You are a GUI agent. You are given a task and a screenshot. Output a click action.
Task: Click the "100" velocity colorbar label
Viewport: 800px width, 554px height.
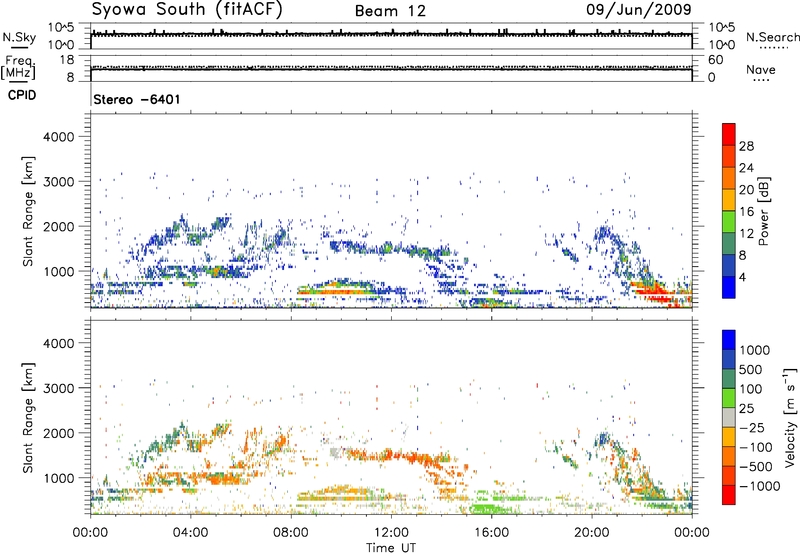751,389
